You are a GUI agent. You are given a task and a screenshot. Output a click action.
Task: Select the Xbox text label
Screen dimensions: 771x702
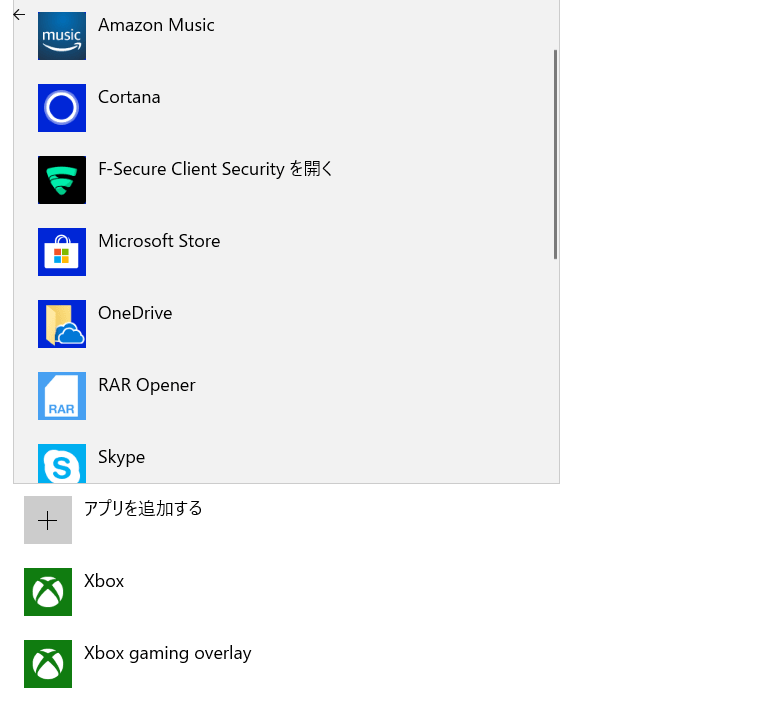click(104, 582)
